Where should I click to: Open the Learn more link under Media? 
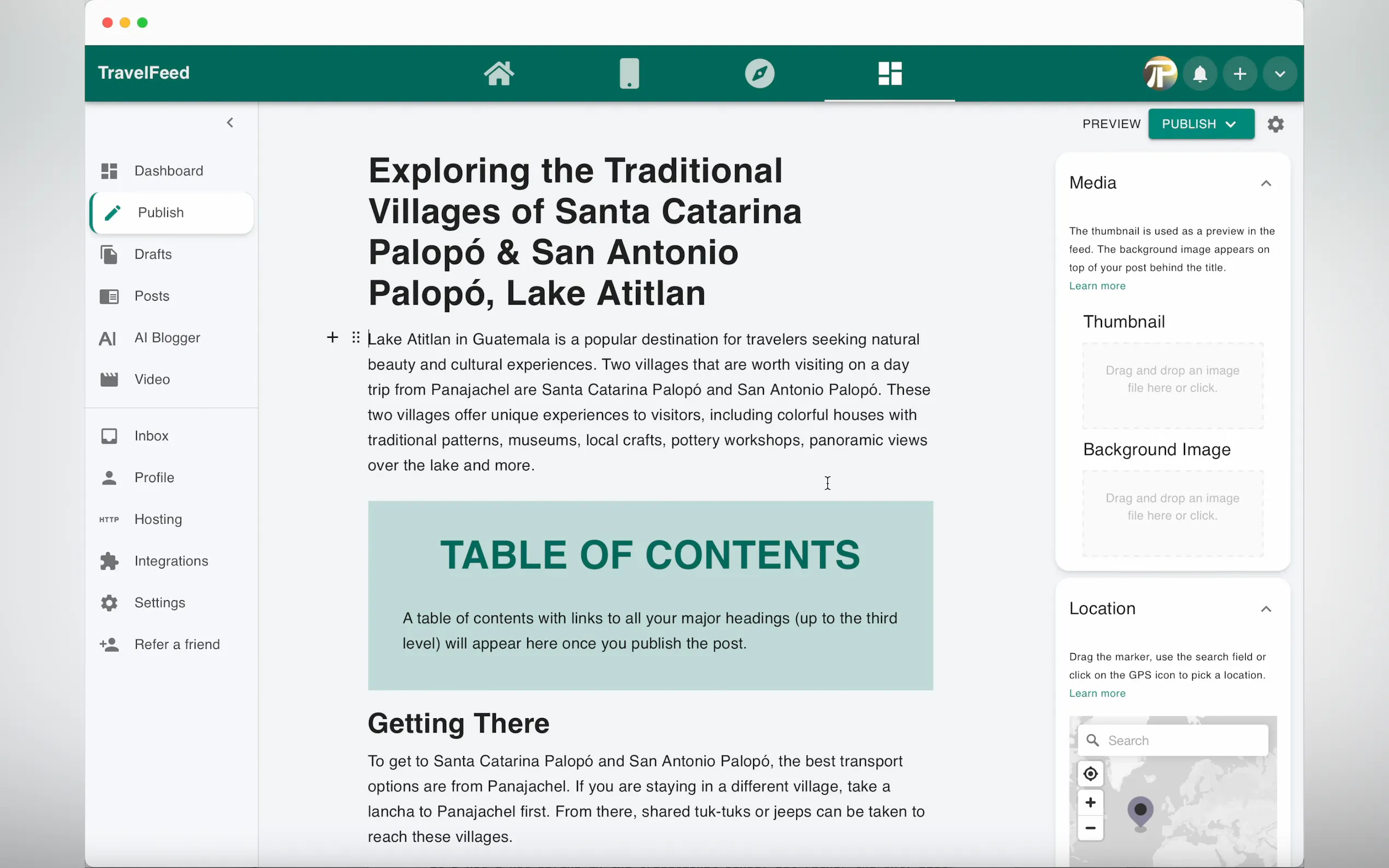[1097, 285]
